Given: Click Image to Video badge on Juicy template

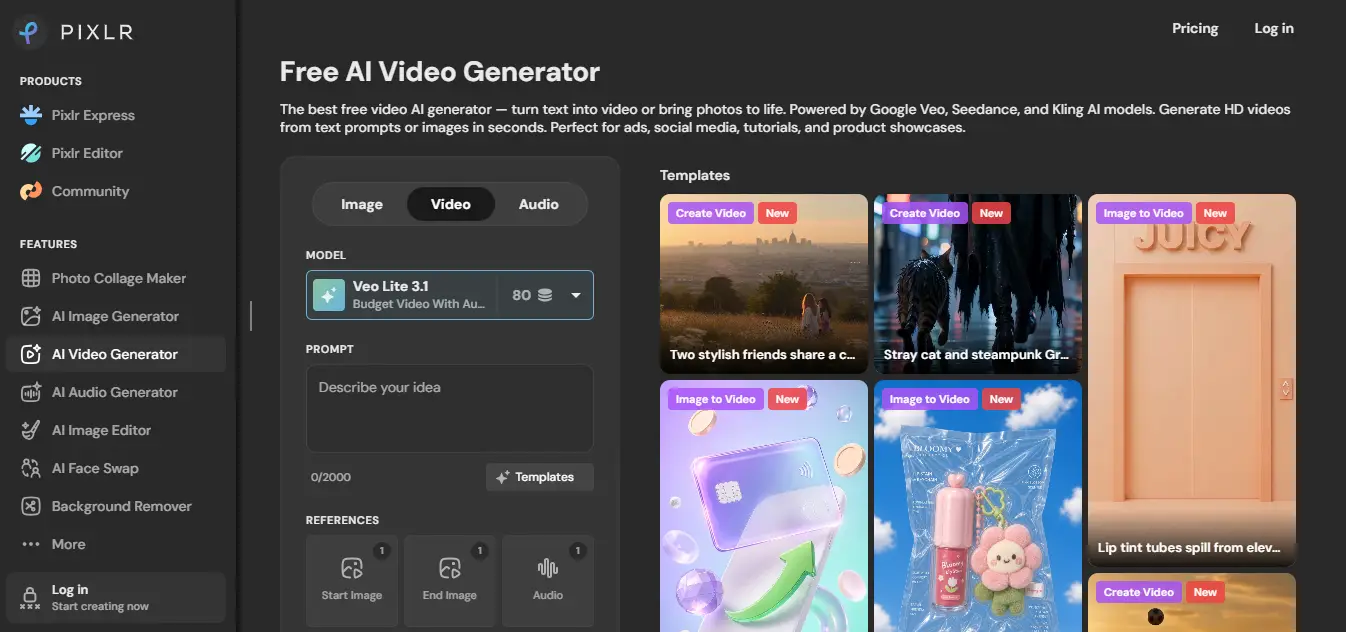Looking at the screenshot, I should pyautogui.click(x=1143, y=213).
